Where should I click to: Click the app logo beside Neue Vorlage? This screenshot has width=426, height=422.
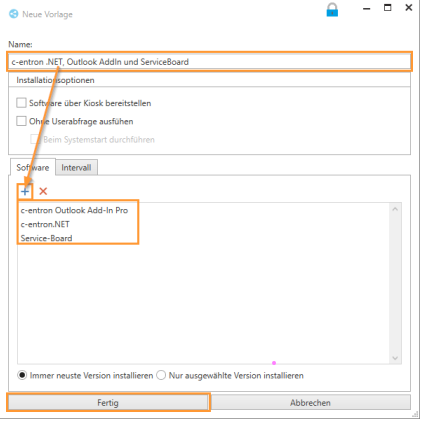tap(14, 14)
